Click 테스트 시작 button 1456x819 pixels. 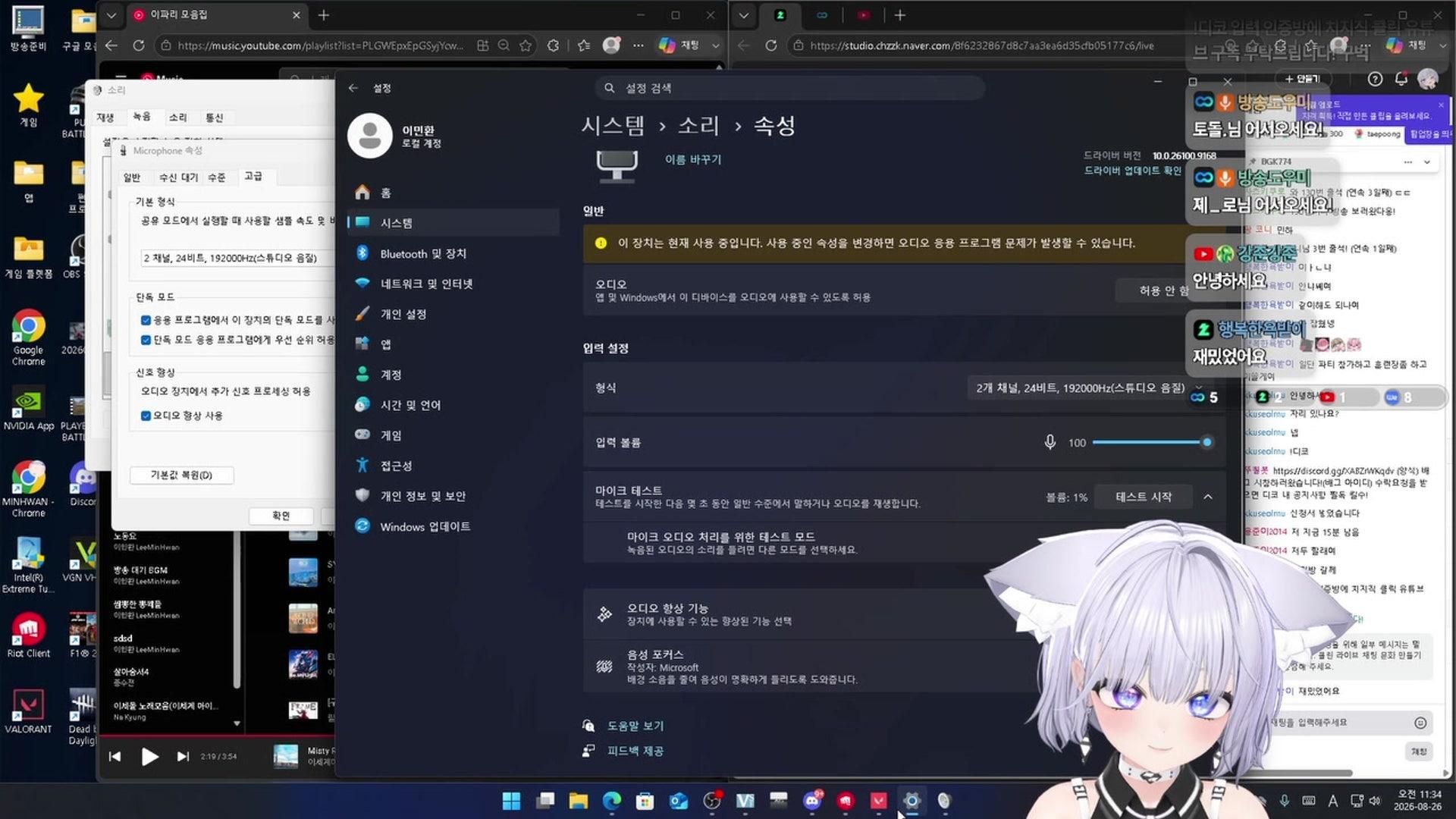pyautogui.click(x=1143, y=497)
